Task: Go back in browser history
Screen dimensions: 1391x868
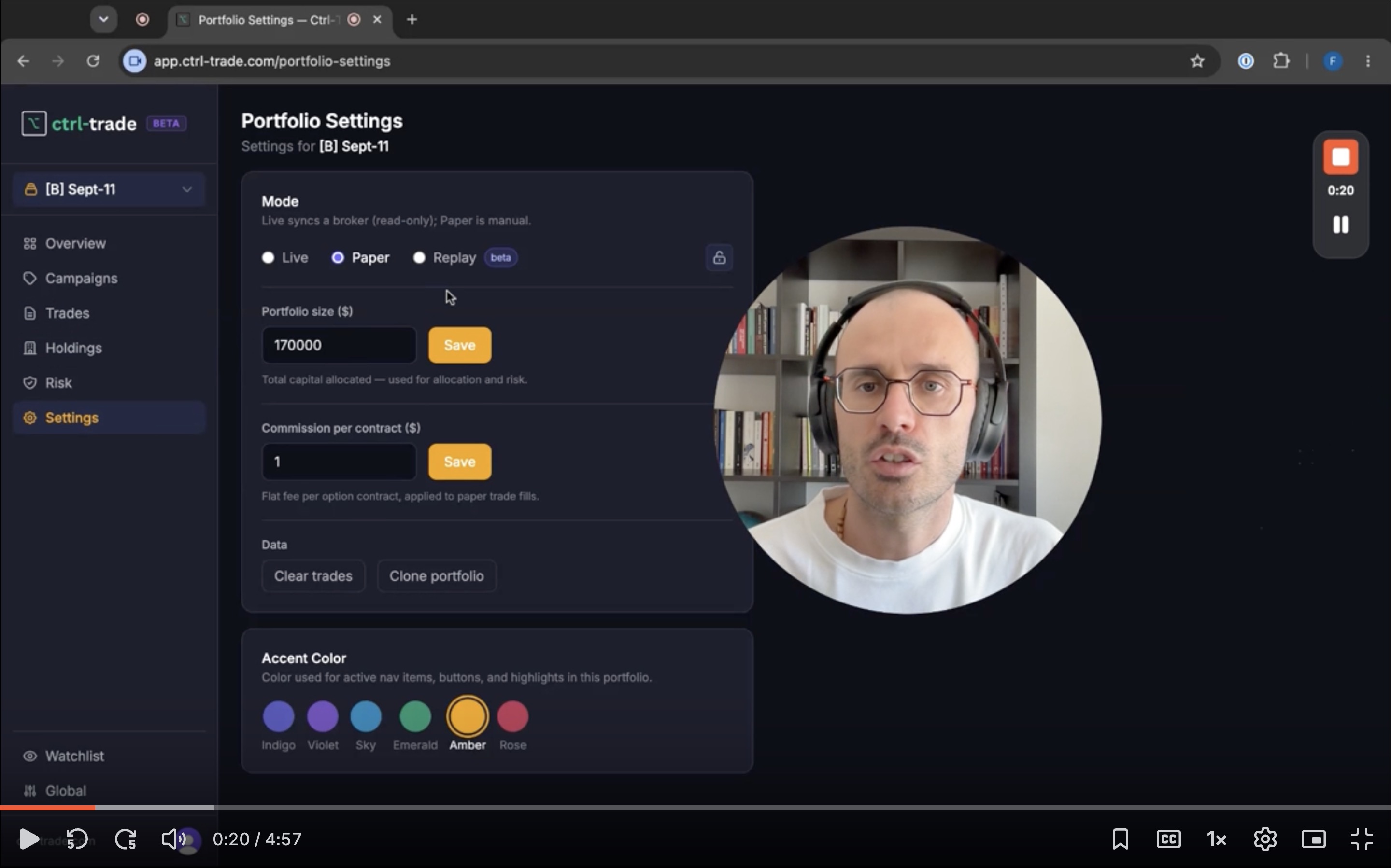Action: coord(24,61)
